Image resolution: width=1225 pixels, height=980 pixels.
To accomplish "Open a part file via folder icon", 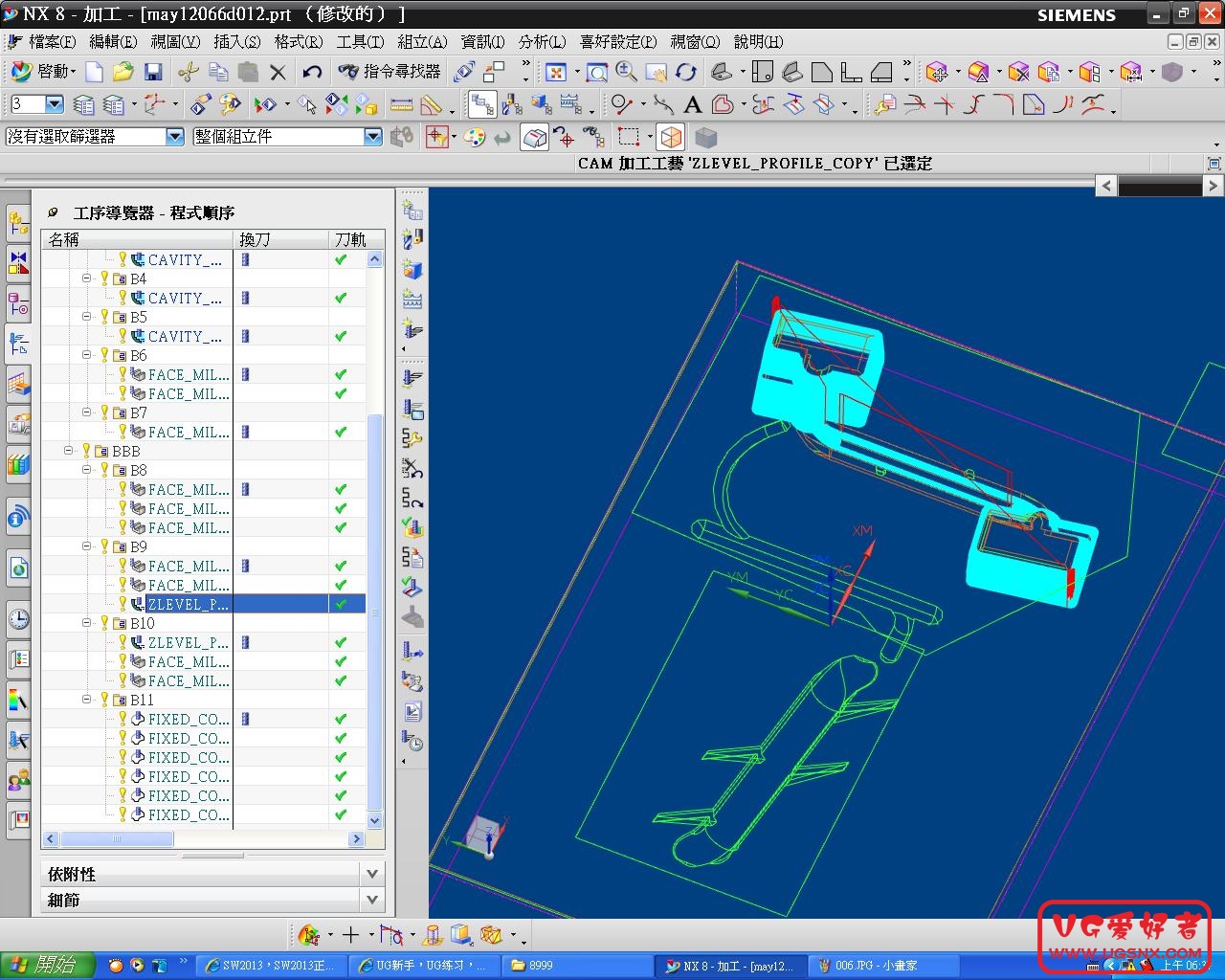I will 122,72.
